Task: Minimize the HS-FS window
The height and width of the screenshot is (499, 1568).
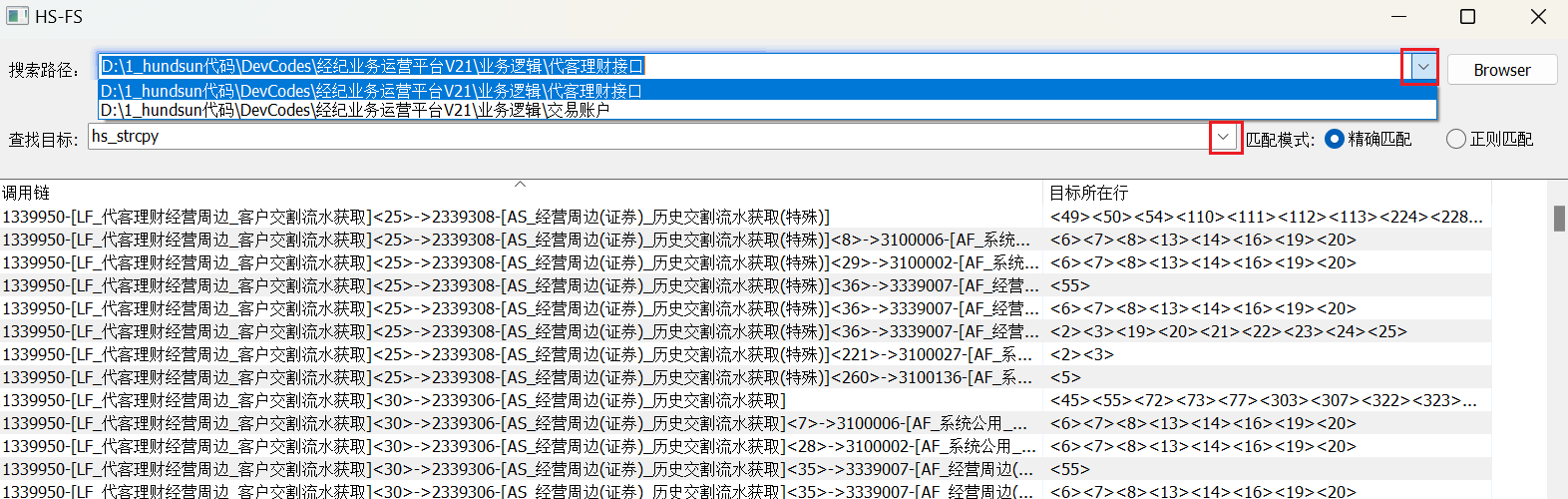Action: (1398, 17)
